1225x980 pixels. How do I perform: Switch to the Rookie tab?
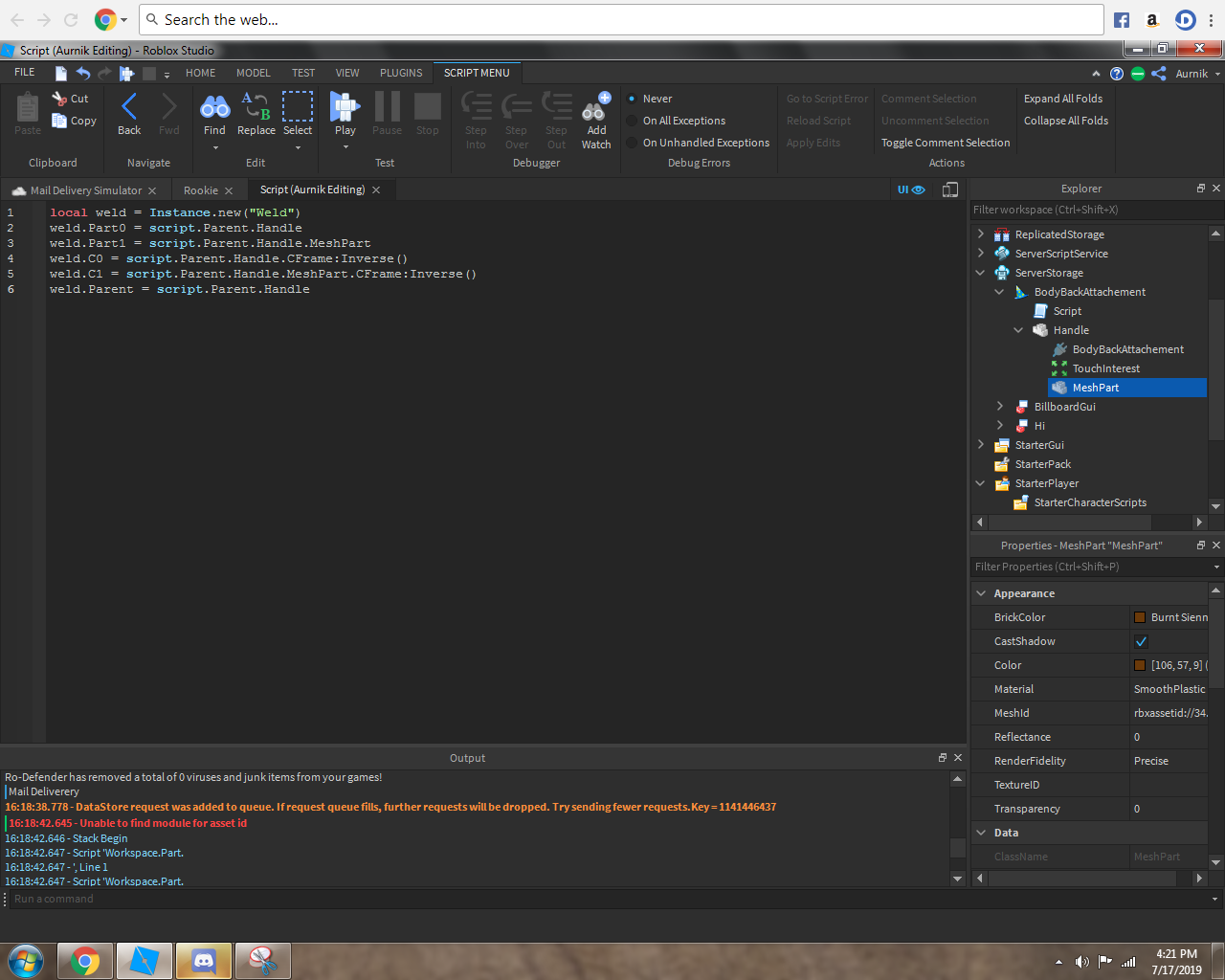coord(201,189)
